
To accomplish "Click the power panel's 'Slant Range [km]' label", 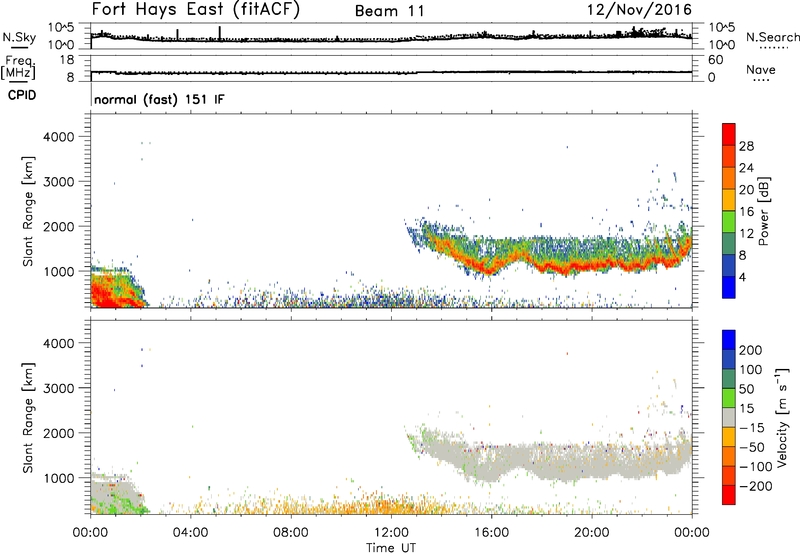I will (x=28, y=211).
